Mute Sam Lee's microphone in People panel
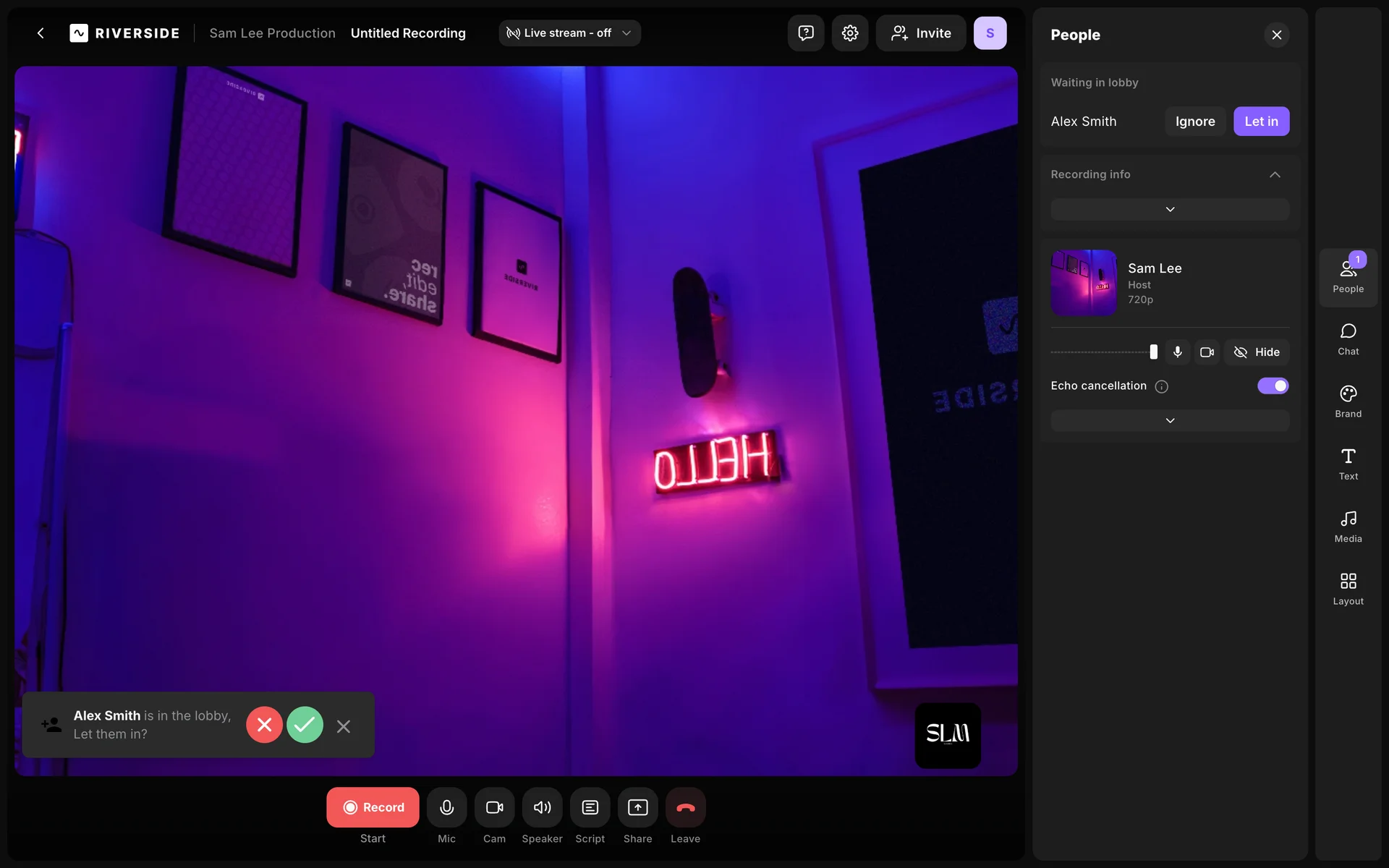Image resolution: width=1389 pixels, height=868 pixels. pyautogui.click(x=1177, y=352)
